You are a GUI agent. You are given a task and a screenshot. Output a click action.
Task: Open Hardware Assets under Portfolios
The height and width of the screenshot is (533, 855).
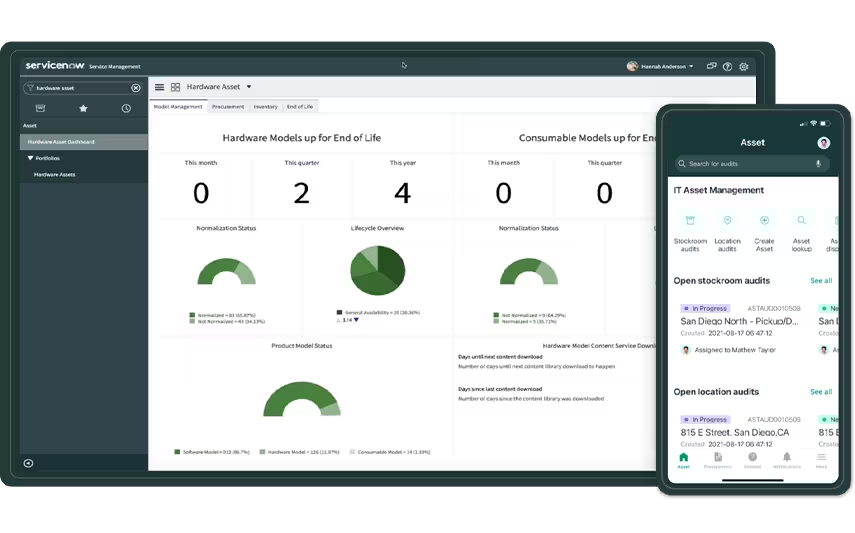point(55,175)
